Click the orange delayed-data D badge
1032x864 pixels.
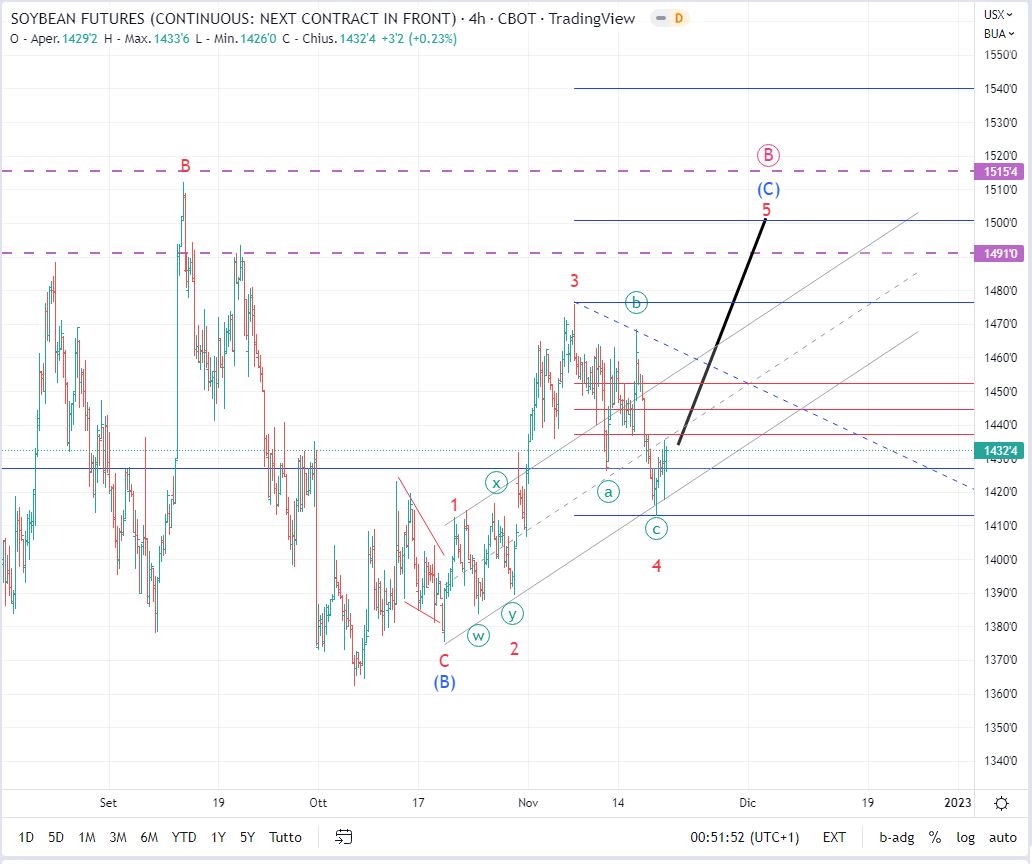point(679,18)
